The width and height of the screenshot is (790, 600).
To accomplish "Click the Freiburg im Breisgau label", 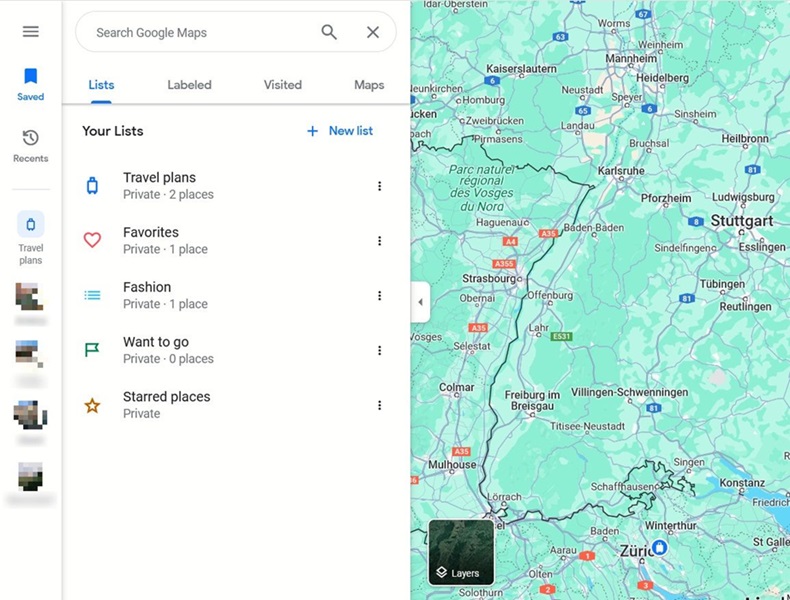I will (x=532, y=401).
